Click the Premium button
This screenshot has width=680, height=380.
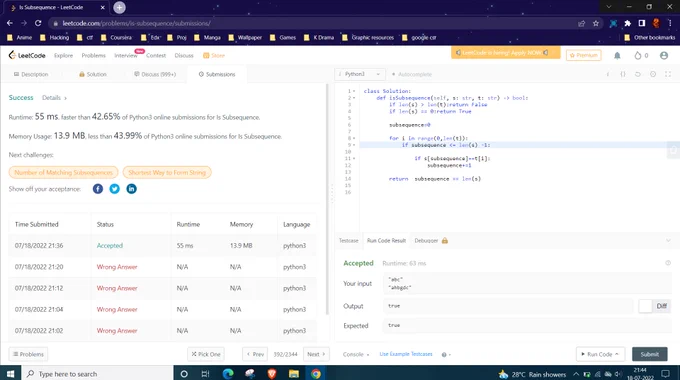584,55
